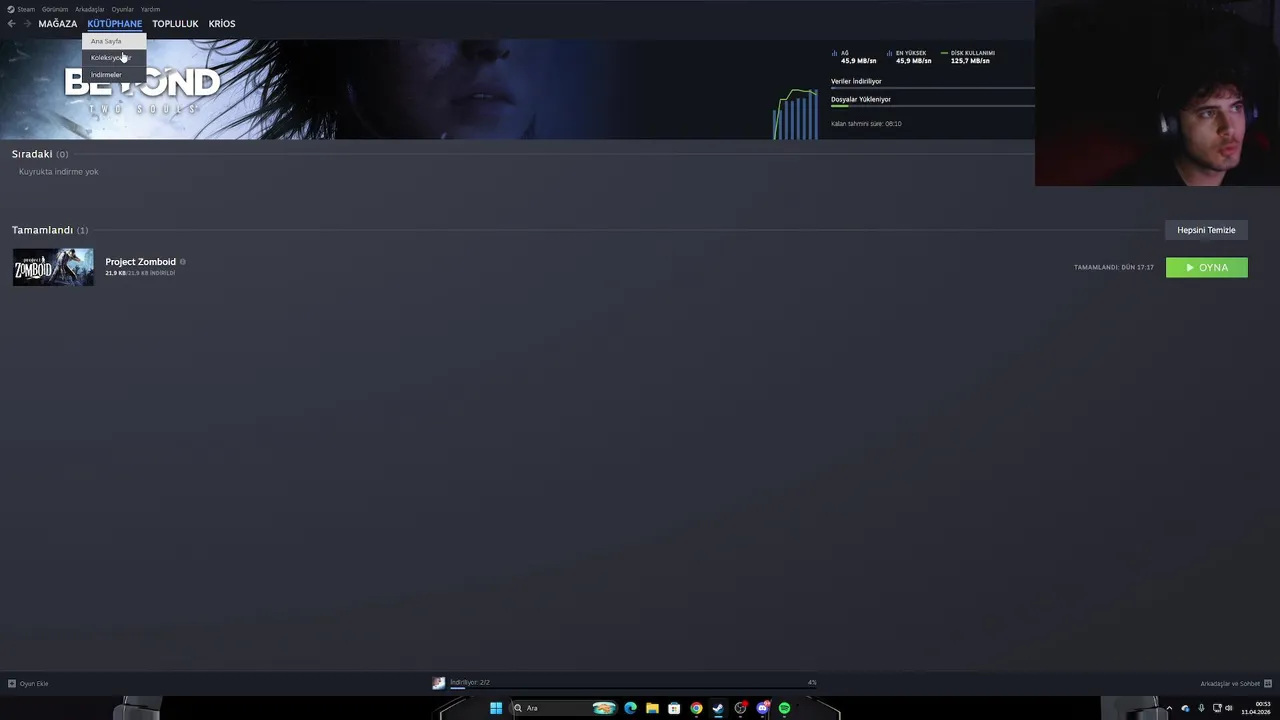Open the taskbar clock and date
This screenshot has height=720, width=1280.
1256,708
